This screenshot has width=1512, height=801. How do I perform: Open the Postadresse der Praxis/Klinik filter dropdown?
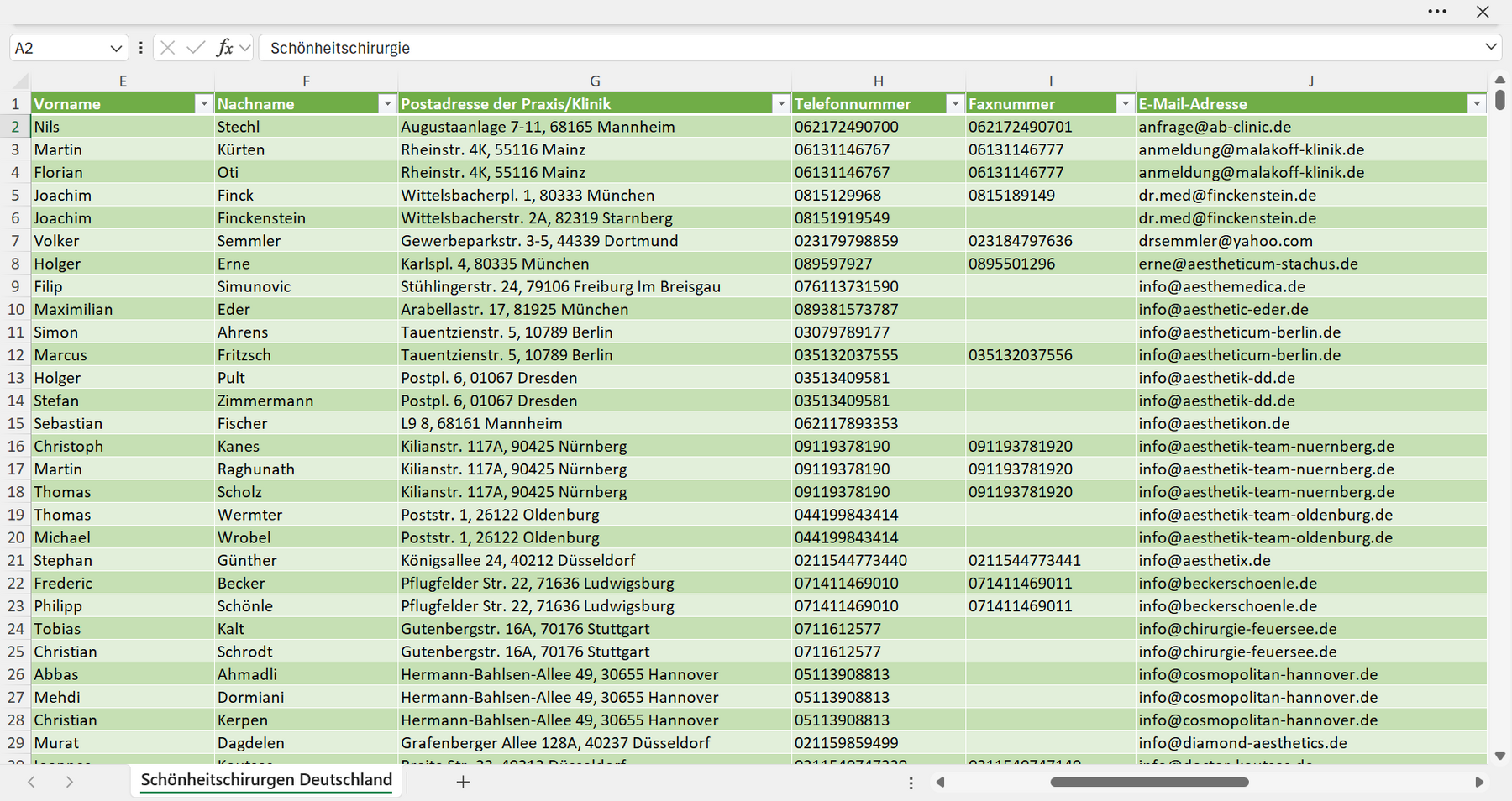click(780, 103)
